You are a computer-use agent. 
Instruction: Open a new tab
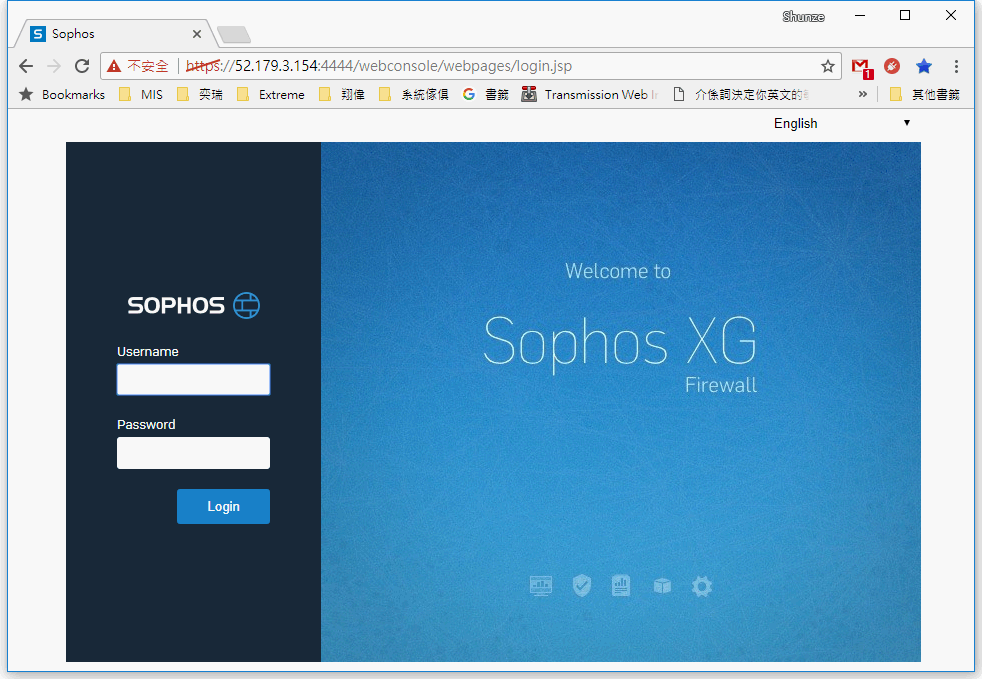coord(234,34)
